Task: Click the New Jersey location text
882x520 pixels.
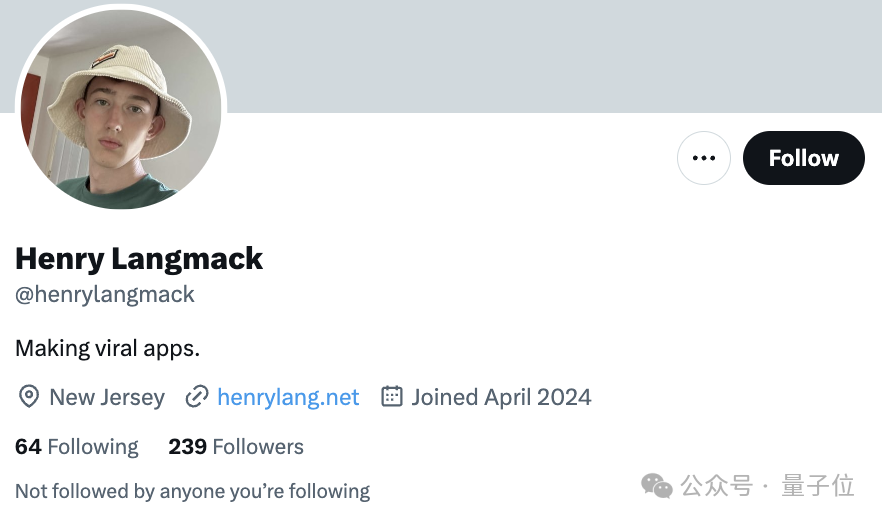Action: click(107, 397)
